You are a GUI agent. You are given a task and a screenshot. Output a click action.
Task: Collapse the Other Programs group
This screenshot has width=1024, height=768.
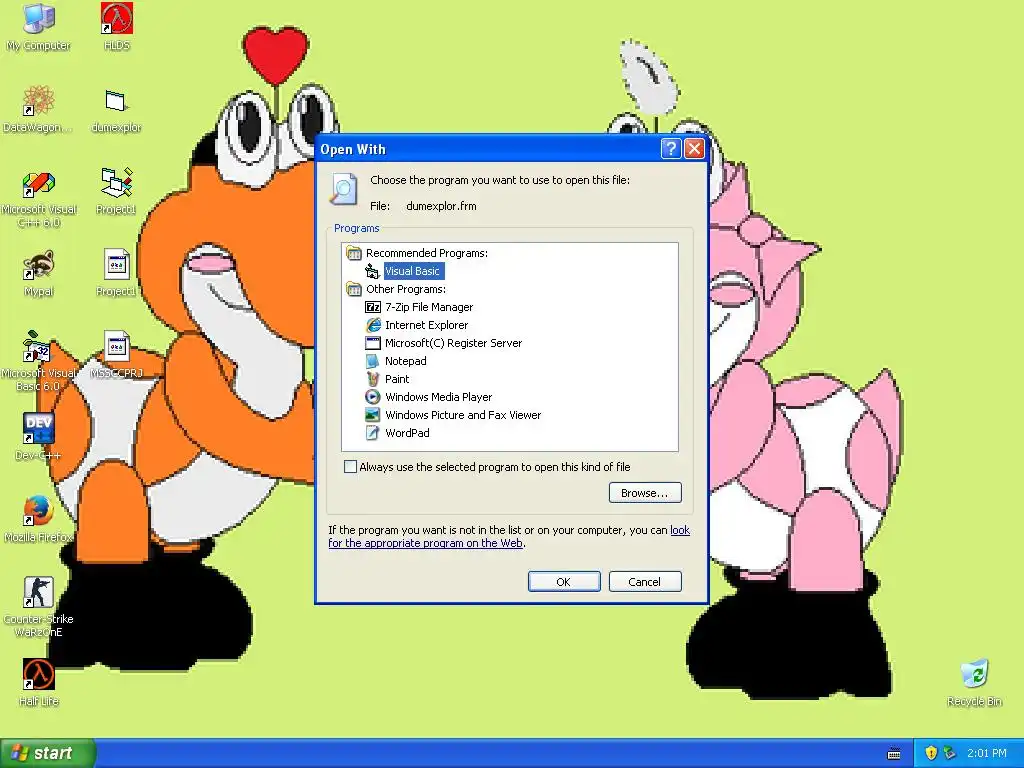(353, 289)
